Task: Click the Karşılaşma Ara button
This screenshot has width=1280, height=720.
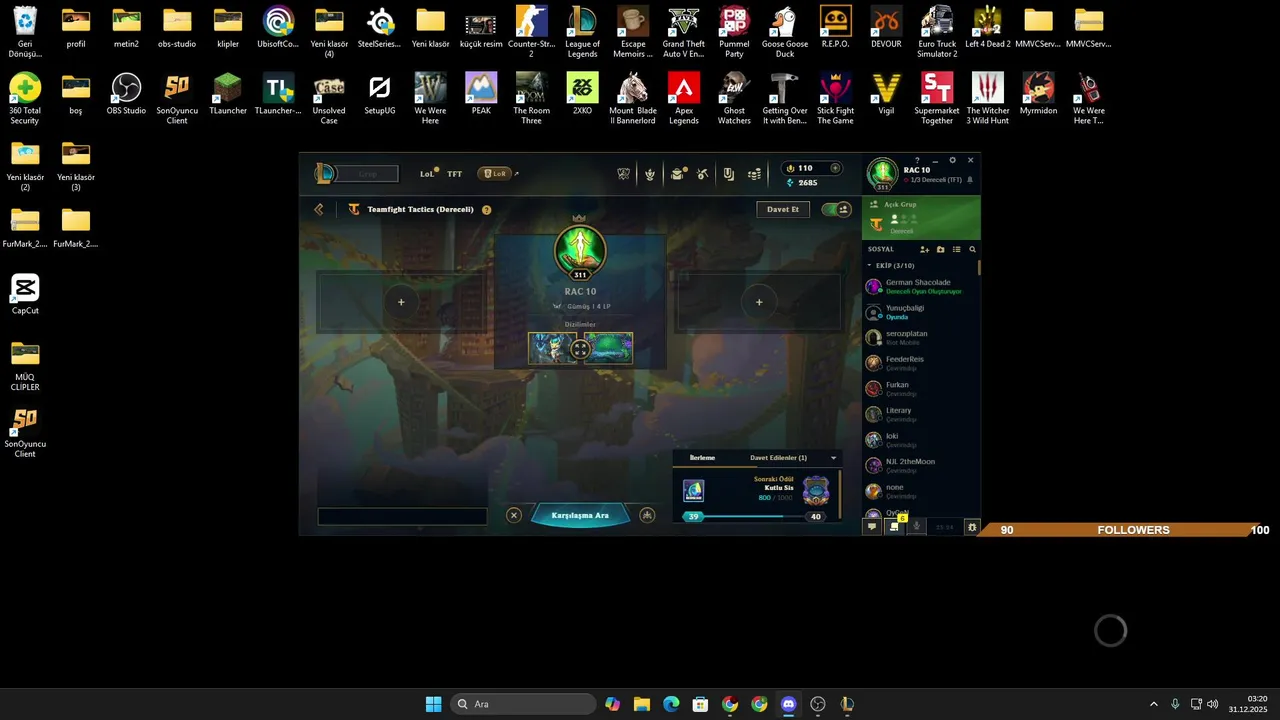Action: 580,515
